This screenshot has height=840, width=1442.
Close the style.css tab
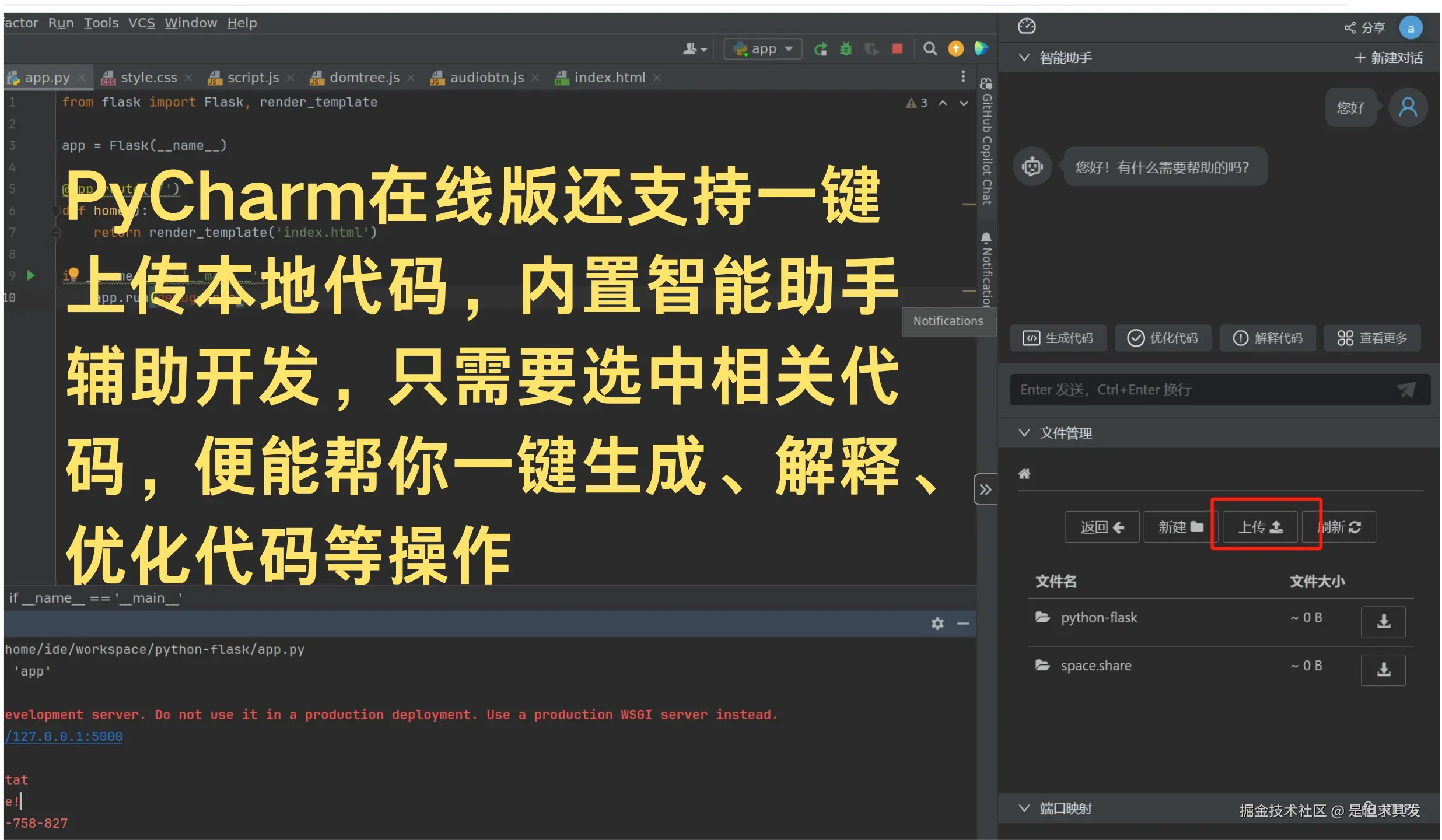tap(188, 78)
